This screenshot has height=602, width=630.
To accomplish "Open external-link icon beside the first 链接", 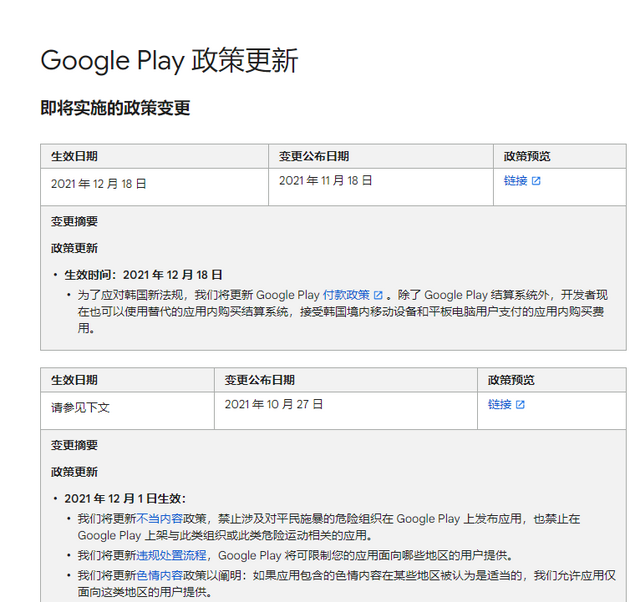I will tap(536, 181).
